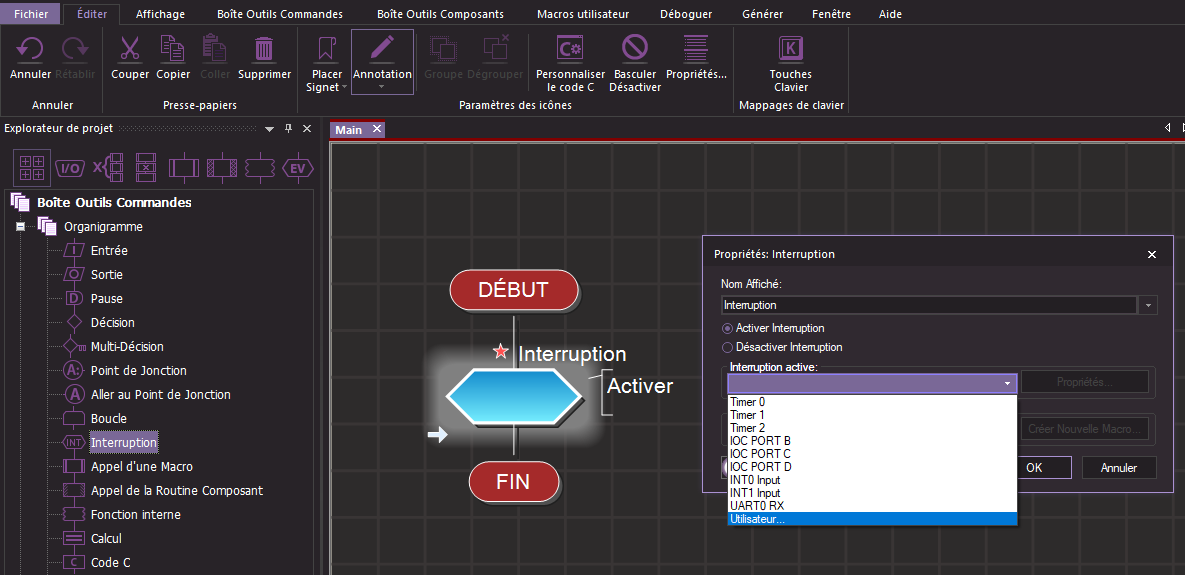Open Touches Clavier keyboard mappings
The image size is (1185, 575).
(790, 49)
